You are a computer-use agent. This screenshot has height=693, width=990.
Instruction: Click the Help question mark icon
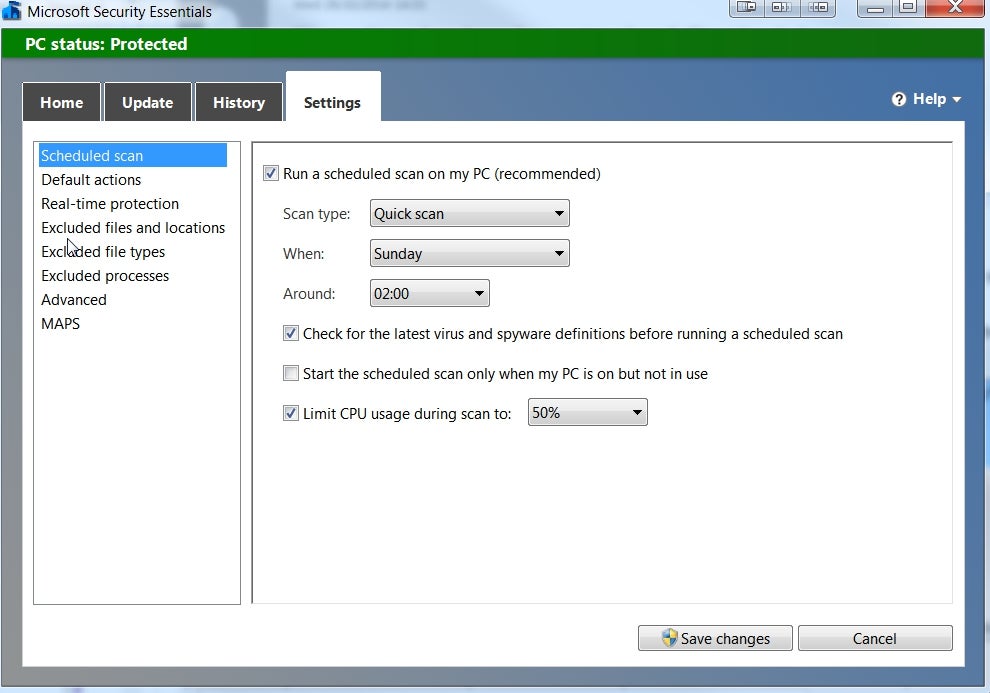[x=898, y=100]
